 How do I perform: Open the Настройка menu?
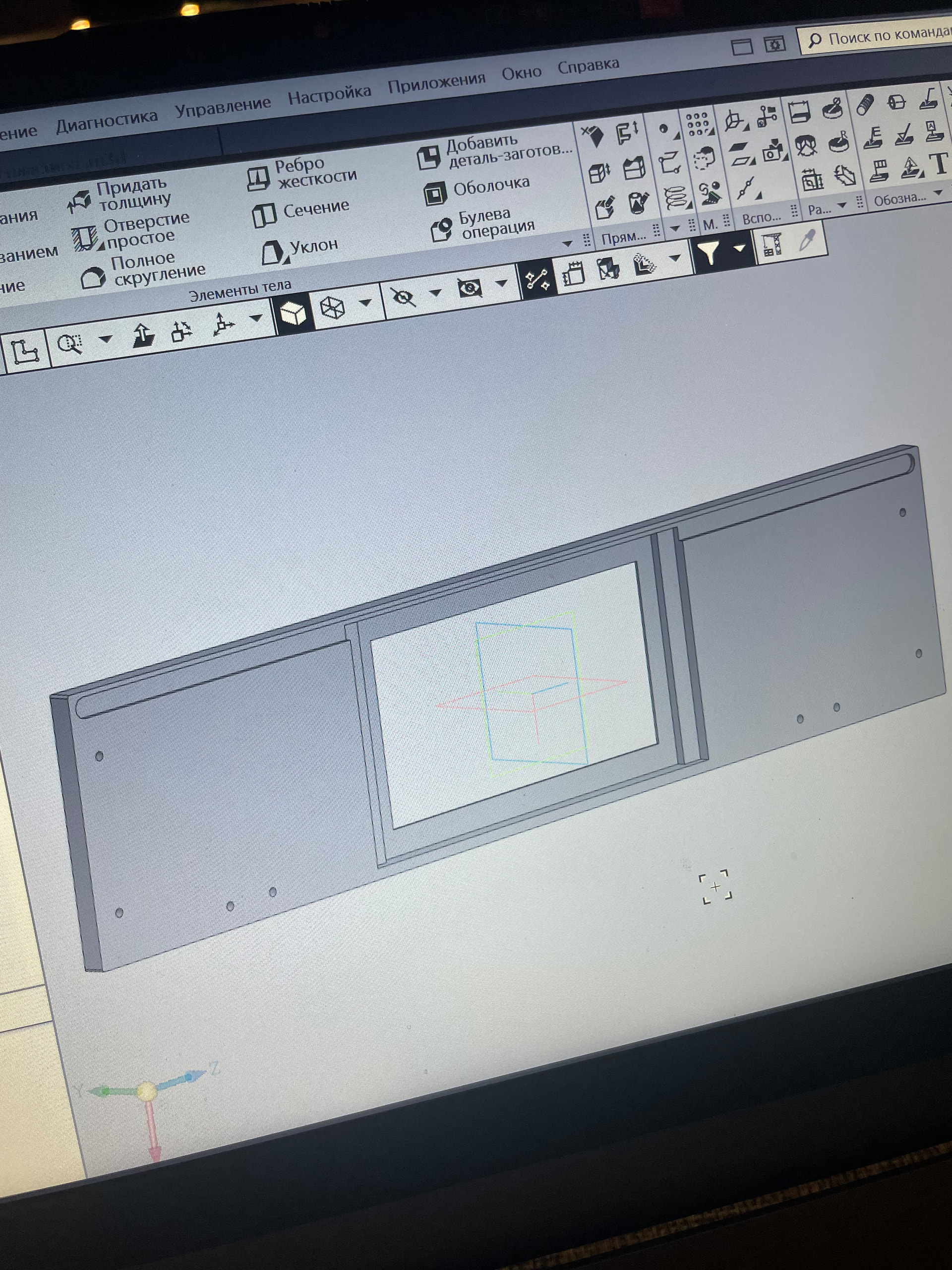coord(329,95)
